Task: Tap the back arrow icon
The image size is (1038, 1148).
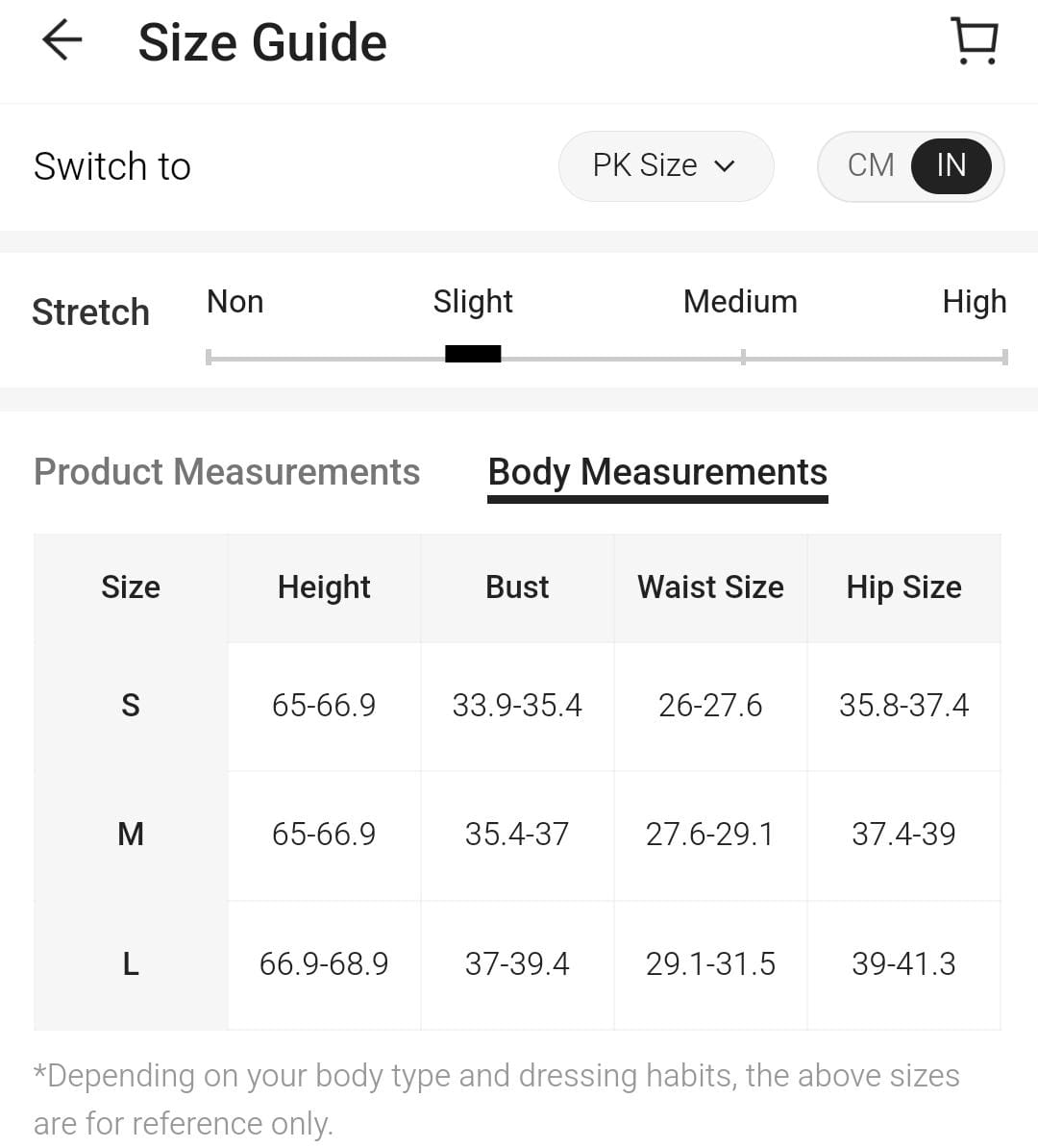Action: [x=62, y=41]
